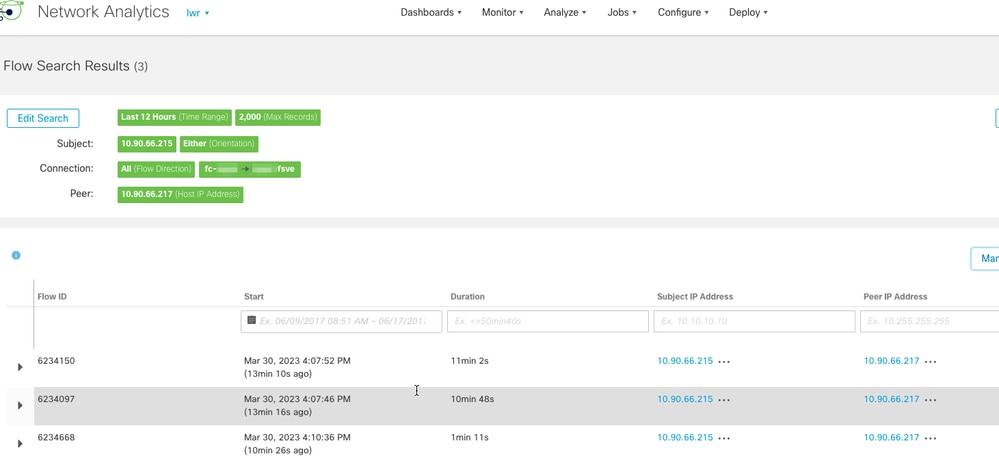Expand the flow 6234150 row
999x465 pixels.
click(x=20, y=367)
